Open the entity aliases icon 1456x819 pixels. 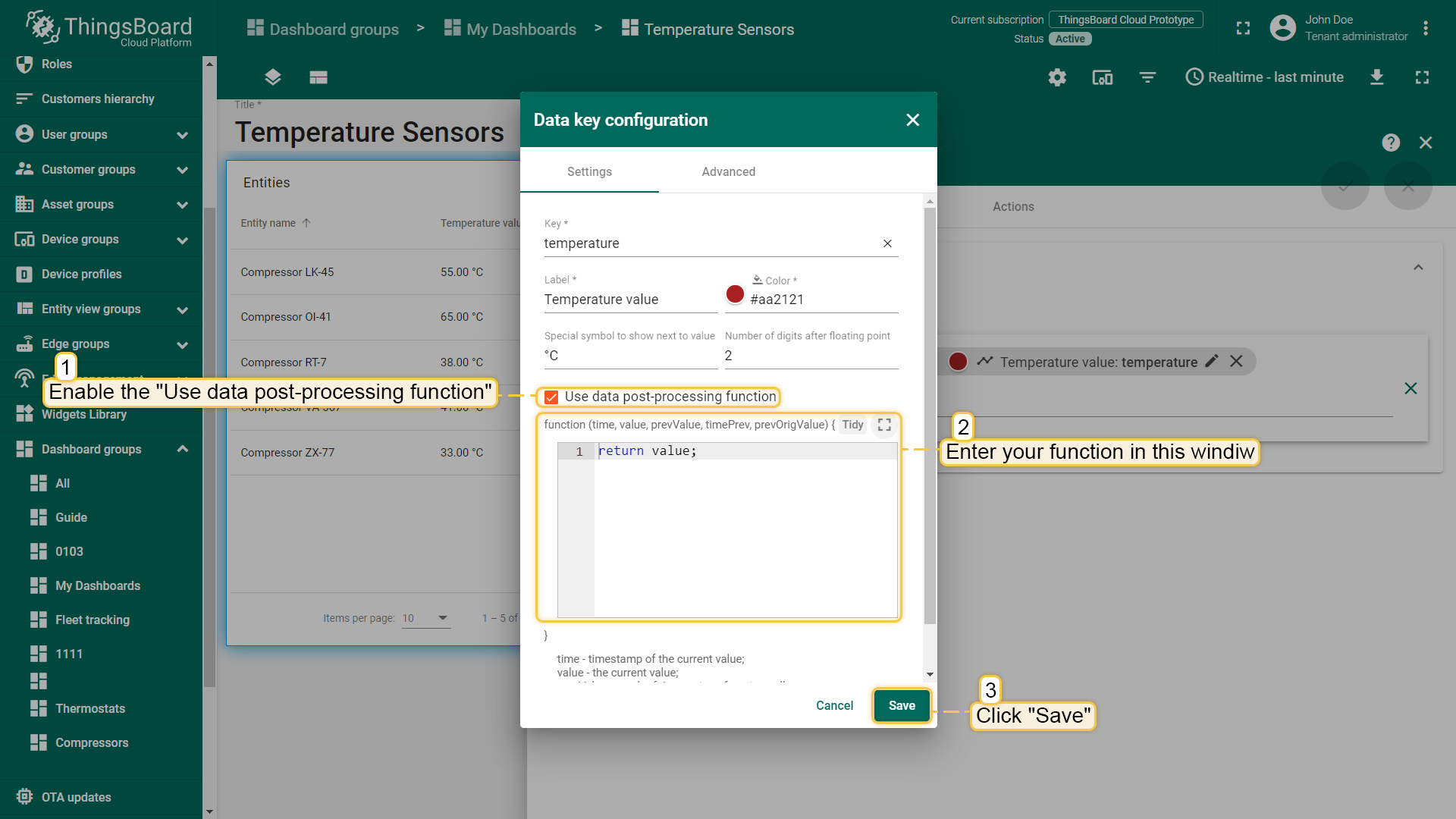[x=1102, y=77]
